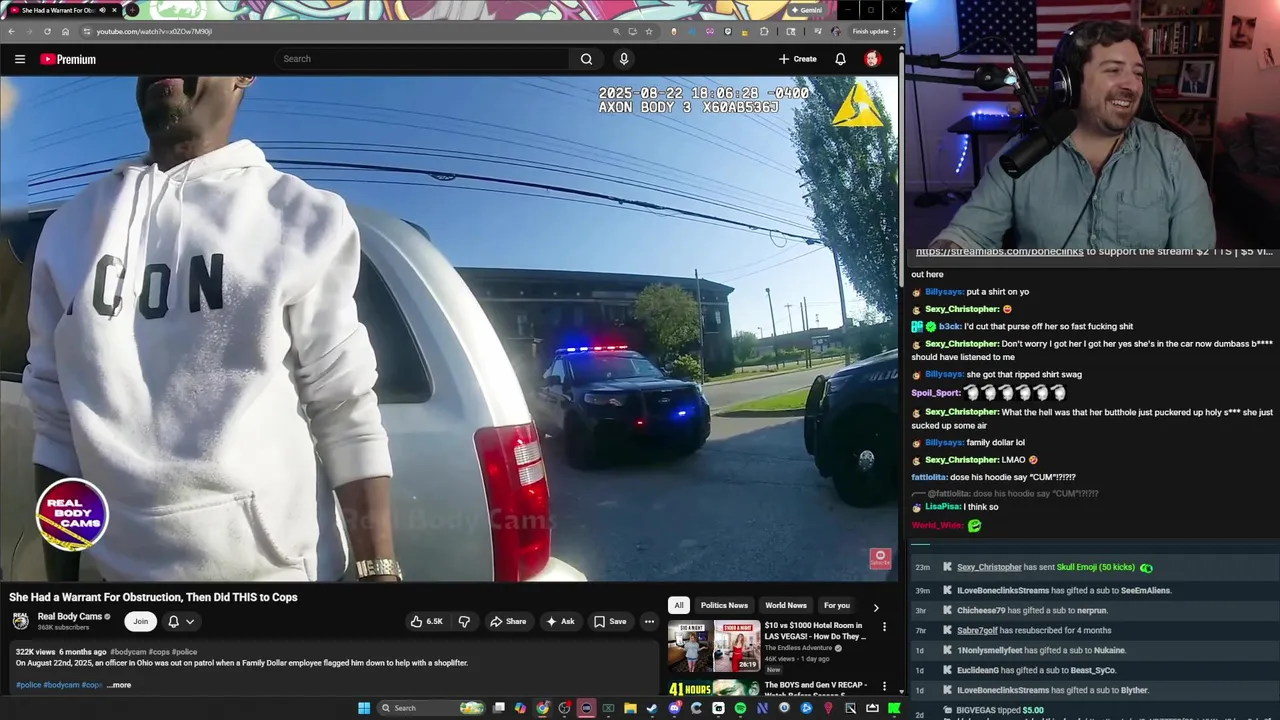
Task: Select the For you chip
Action: (x=837, y=605)
